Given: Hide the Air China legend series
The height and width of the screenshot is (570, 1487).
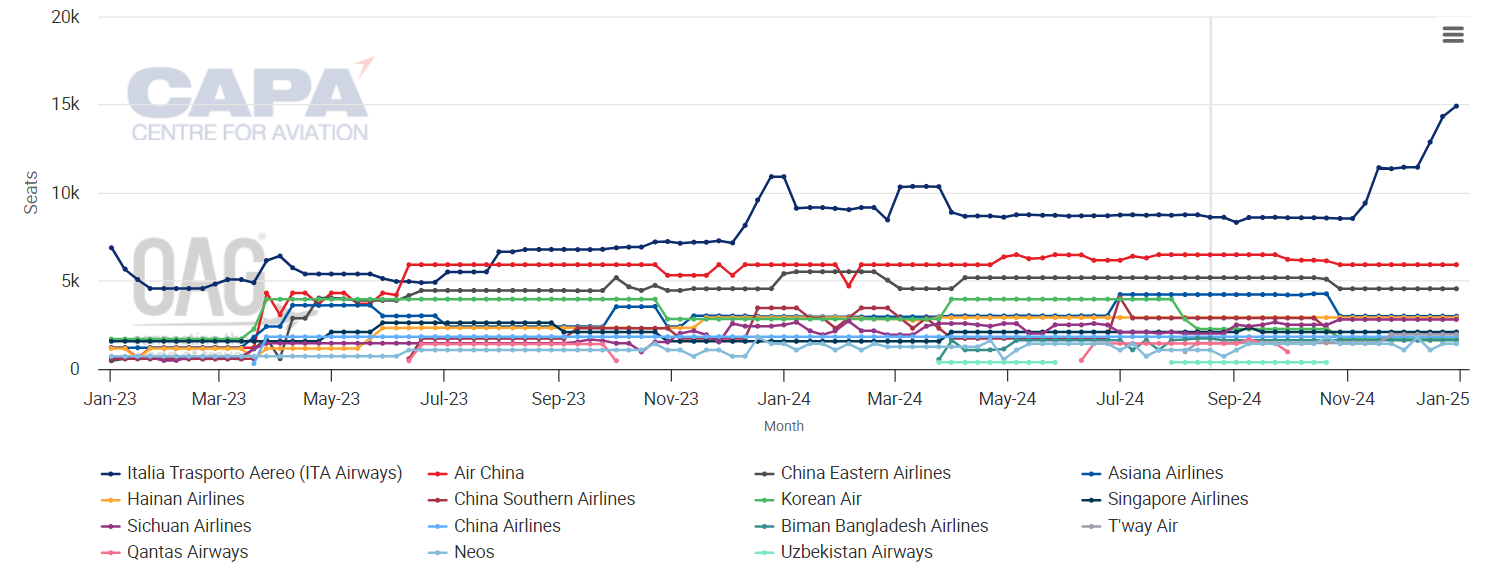Looking at the screenshot, I should point(488,473).
